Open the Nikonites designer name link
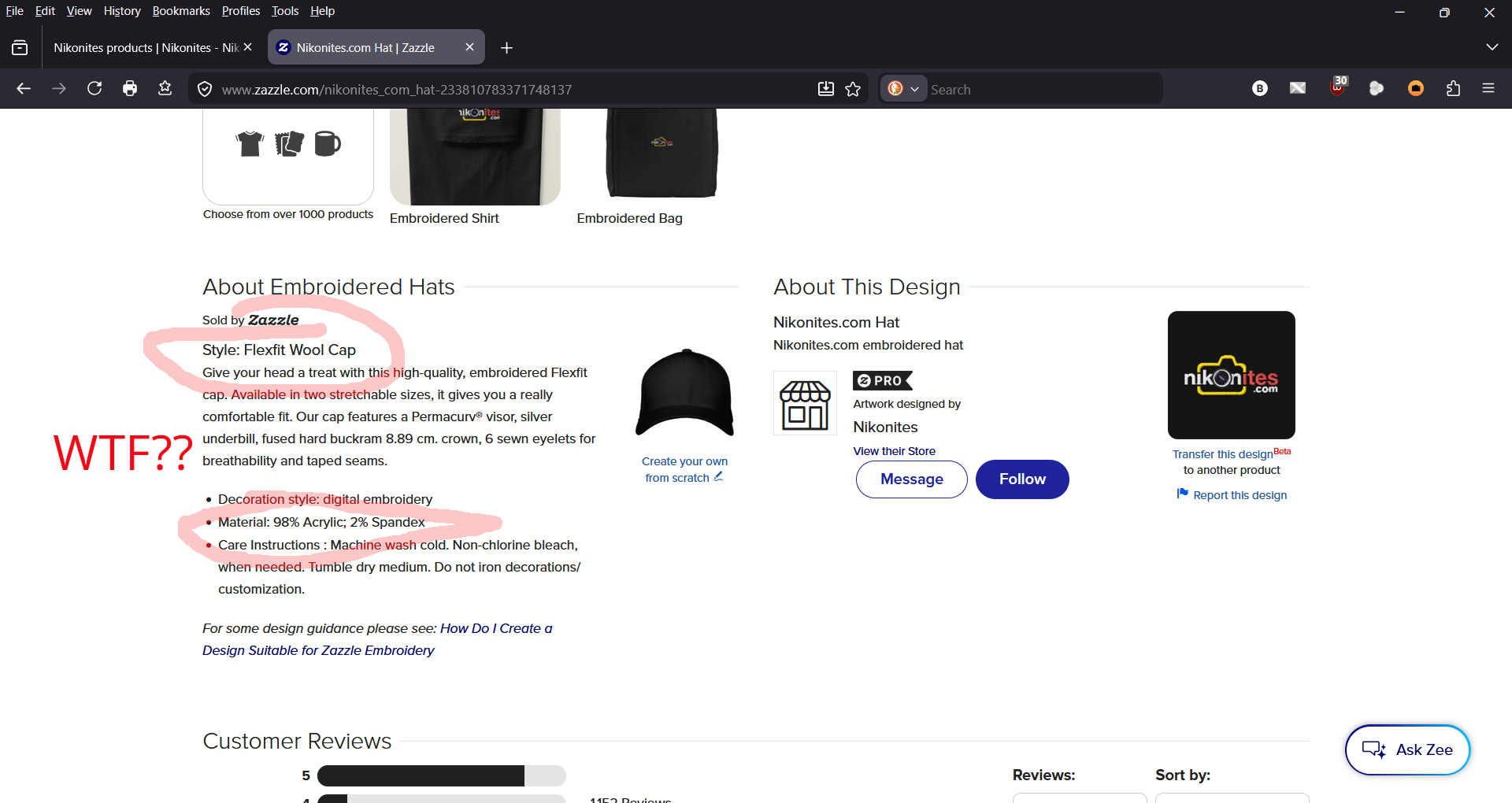Image resolution: width=1512 pixels, height=803 pixels. tap(885, 427)
